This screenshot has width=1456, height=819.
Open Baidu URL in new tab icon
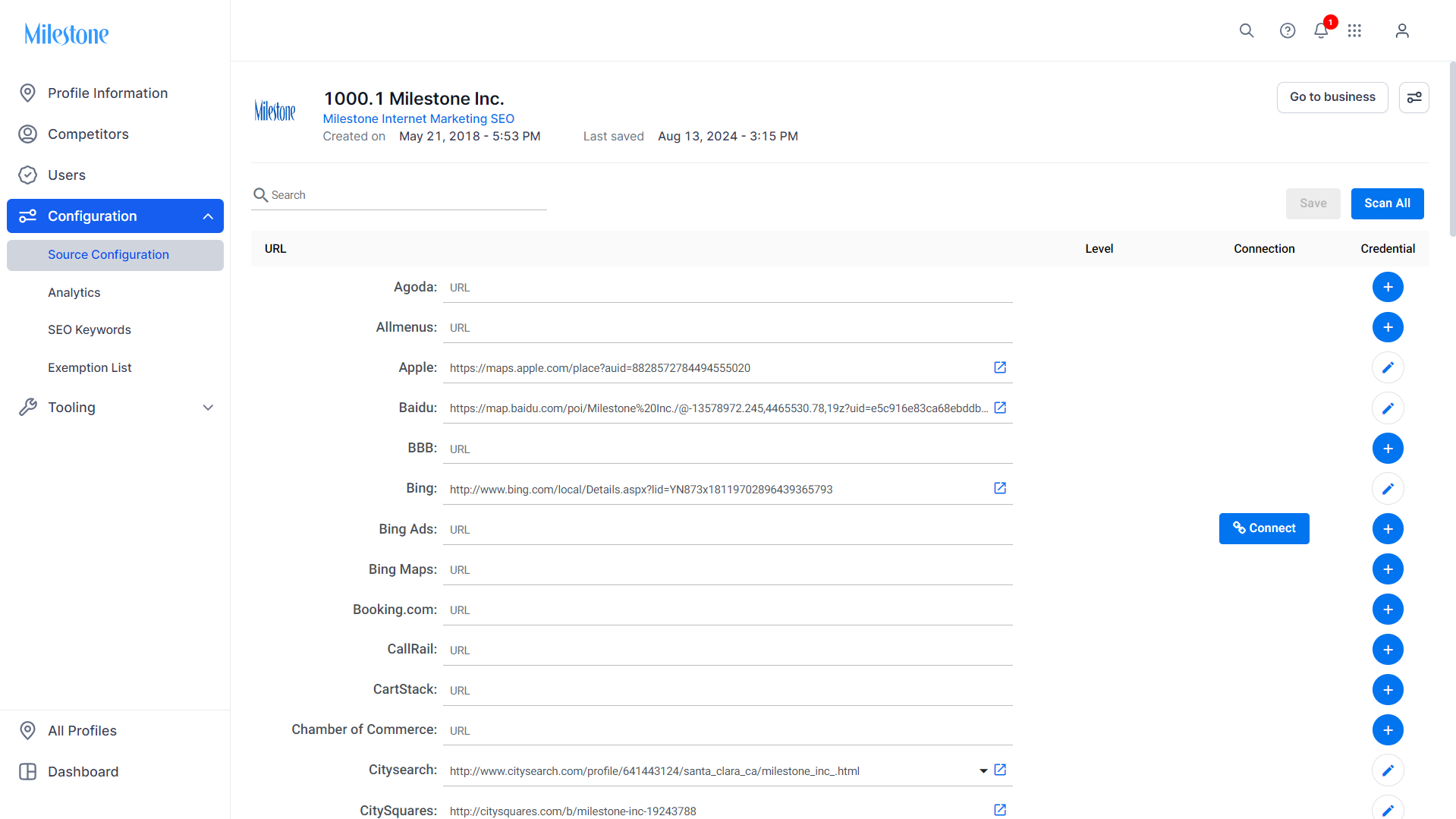[1000, 408]
